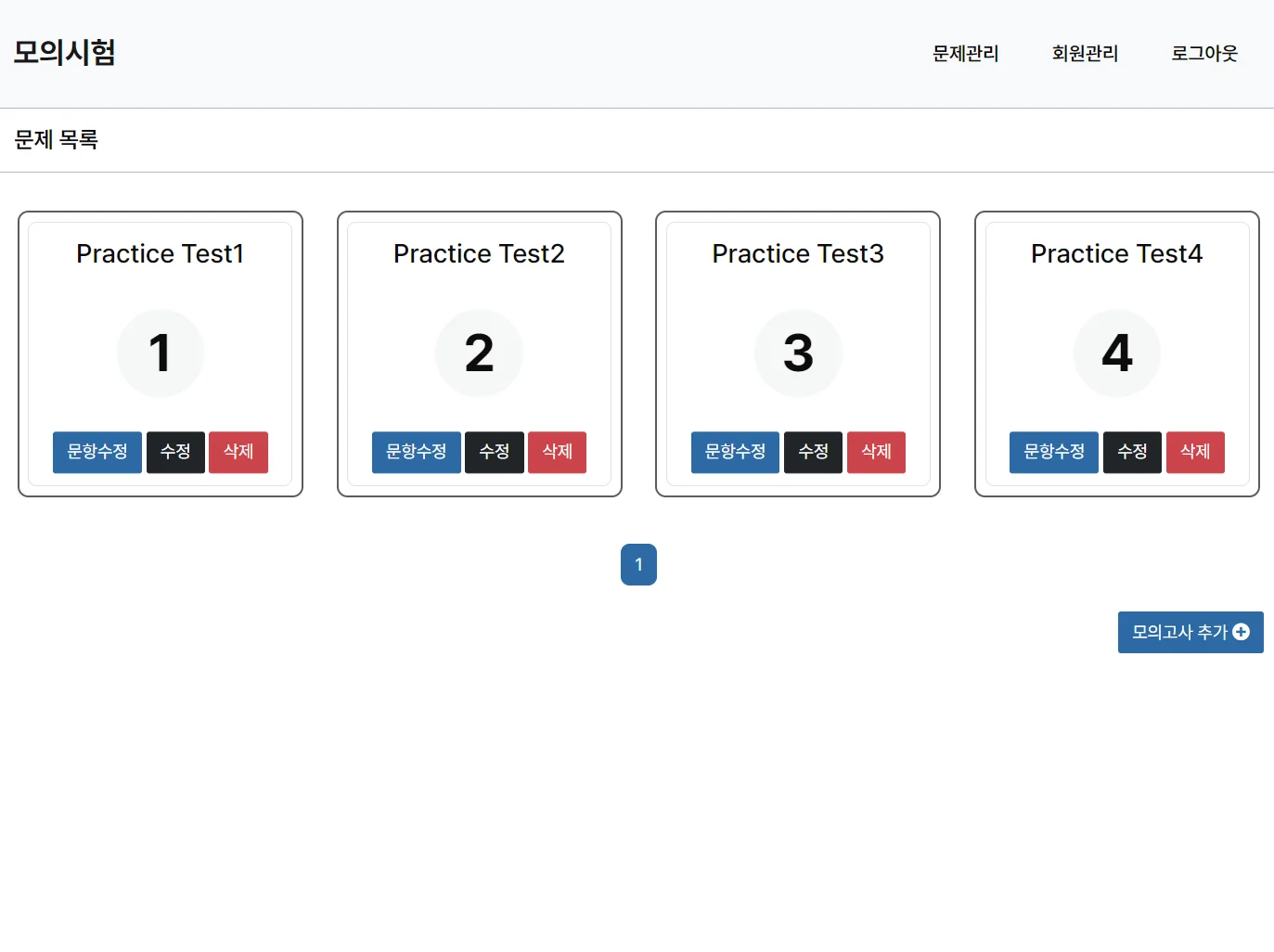Open 문항수정 for Practice Test3
The width and height of the screenshot is (1274, 952).
pyautogui.click(x=735, y=452)
